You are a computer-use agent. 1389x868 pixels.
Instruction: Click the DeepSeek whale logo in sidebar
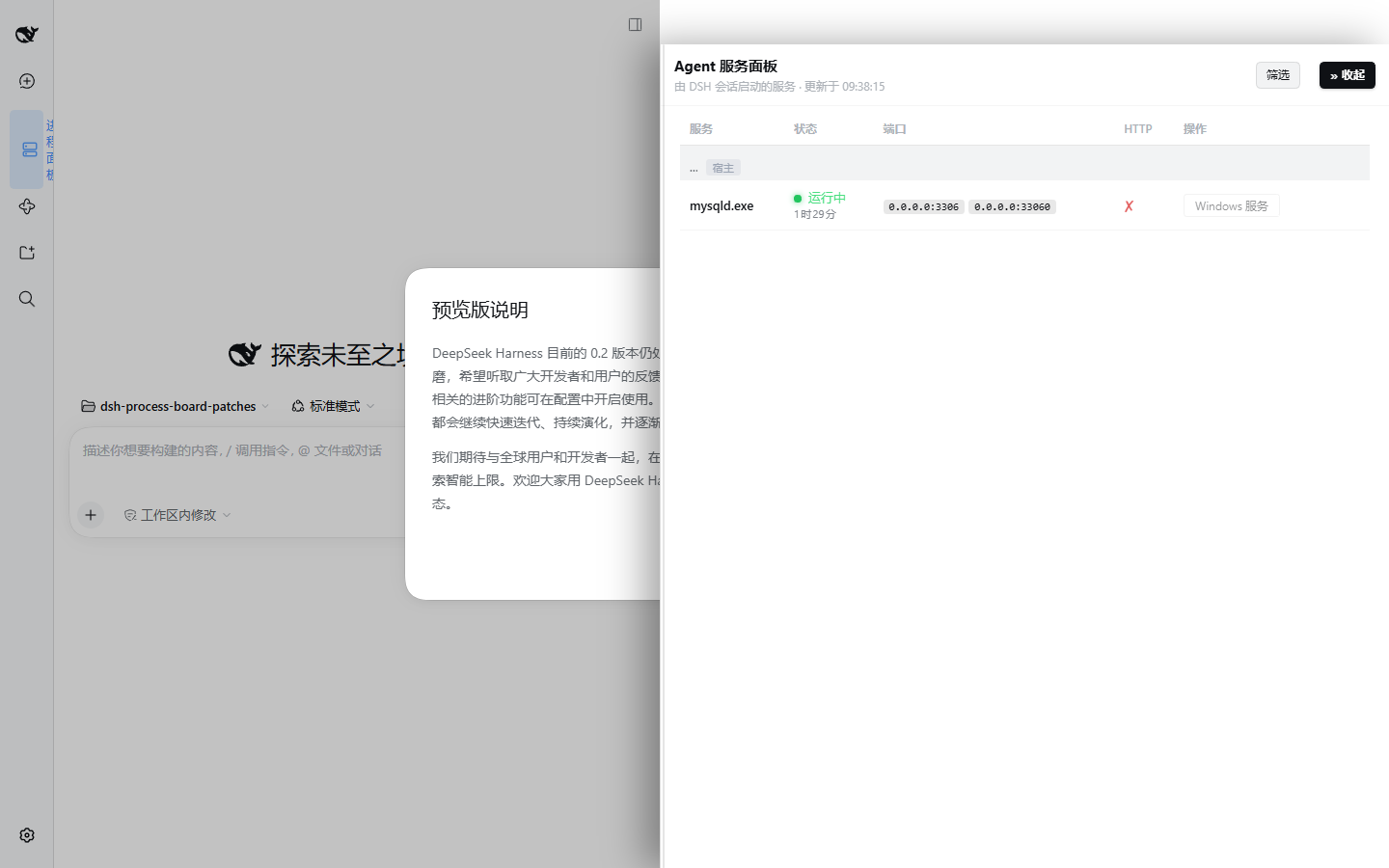point(27,35)
